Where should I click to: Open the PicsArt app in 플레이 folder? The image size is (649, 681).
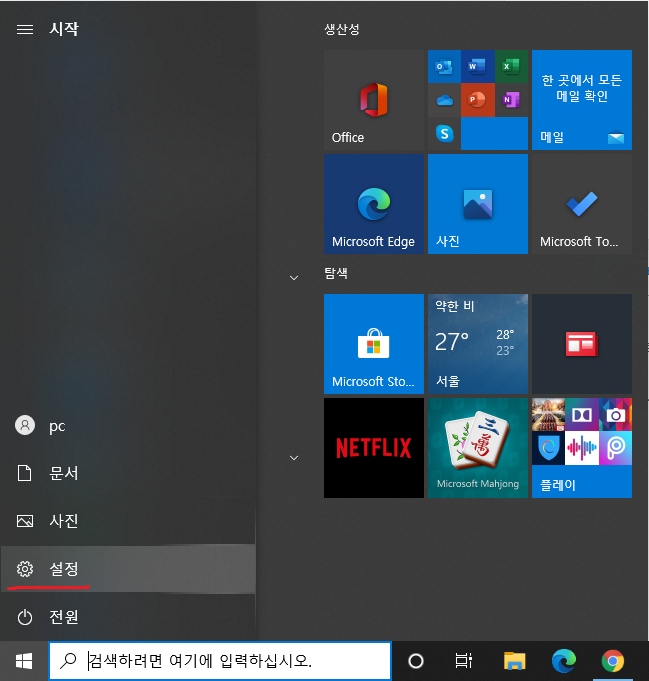point(616,448)
